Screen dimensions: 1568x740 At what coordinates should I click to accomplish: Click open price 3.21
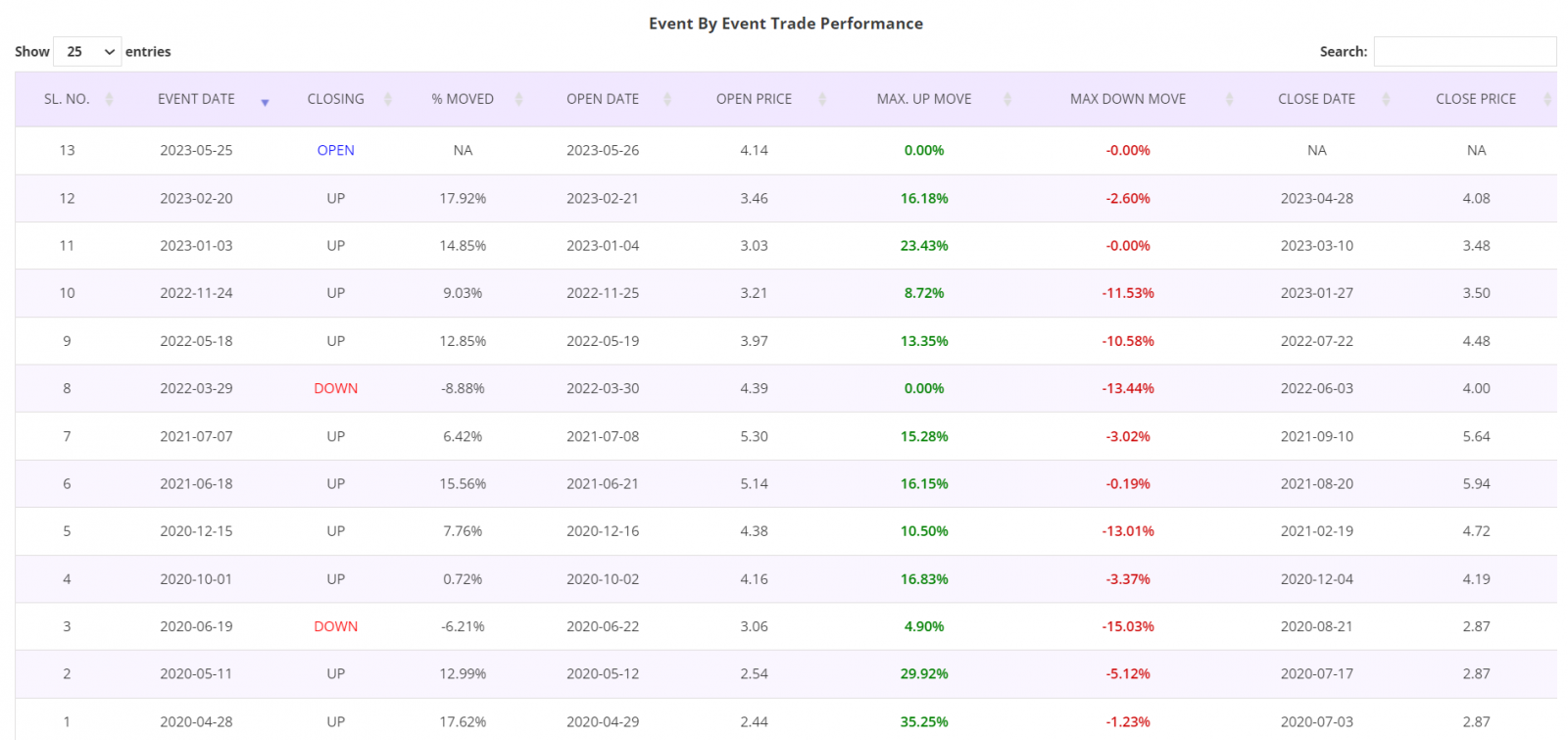point(755,293)
